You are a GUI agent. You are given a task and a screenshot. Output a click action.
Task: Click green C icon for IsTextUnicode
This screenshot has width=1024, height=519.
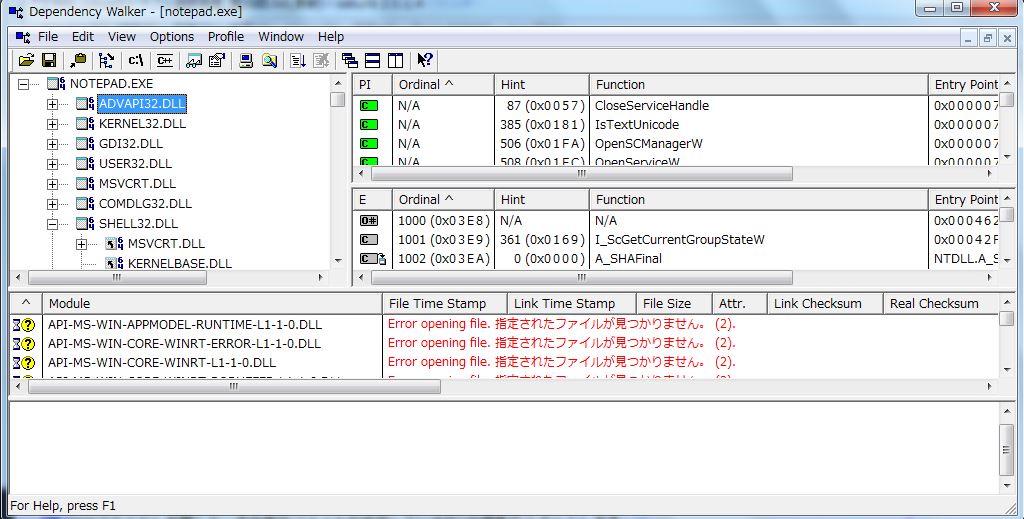coord(369,125)
